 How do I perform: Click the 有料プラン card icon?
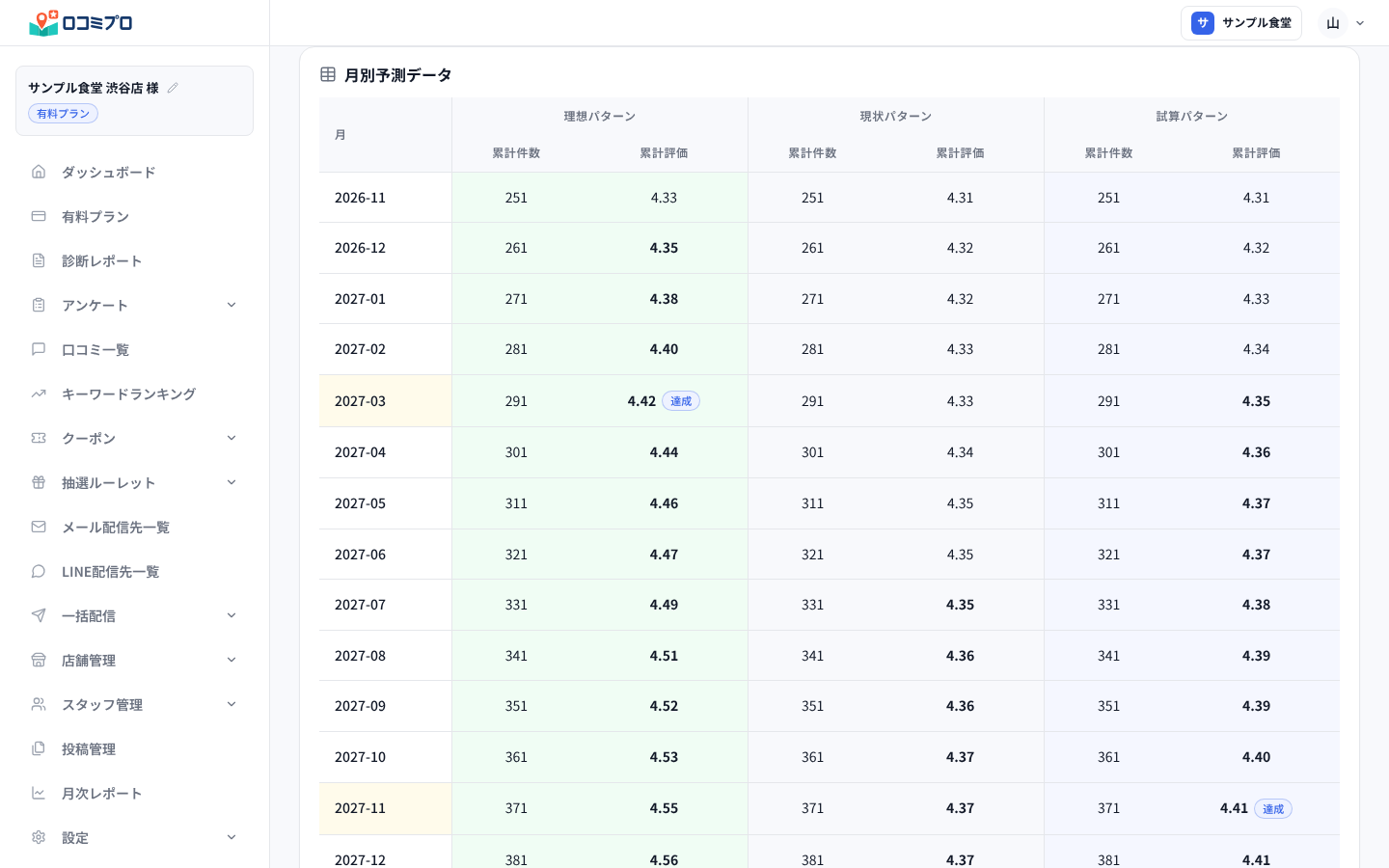coord(39,216)
